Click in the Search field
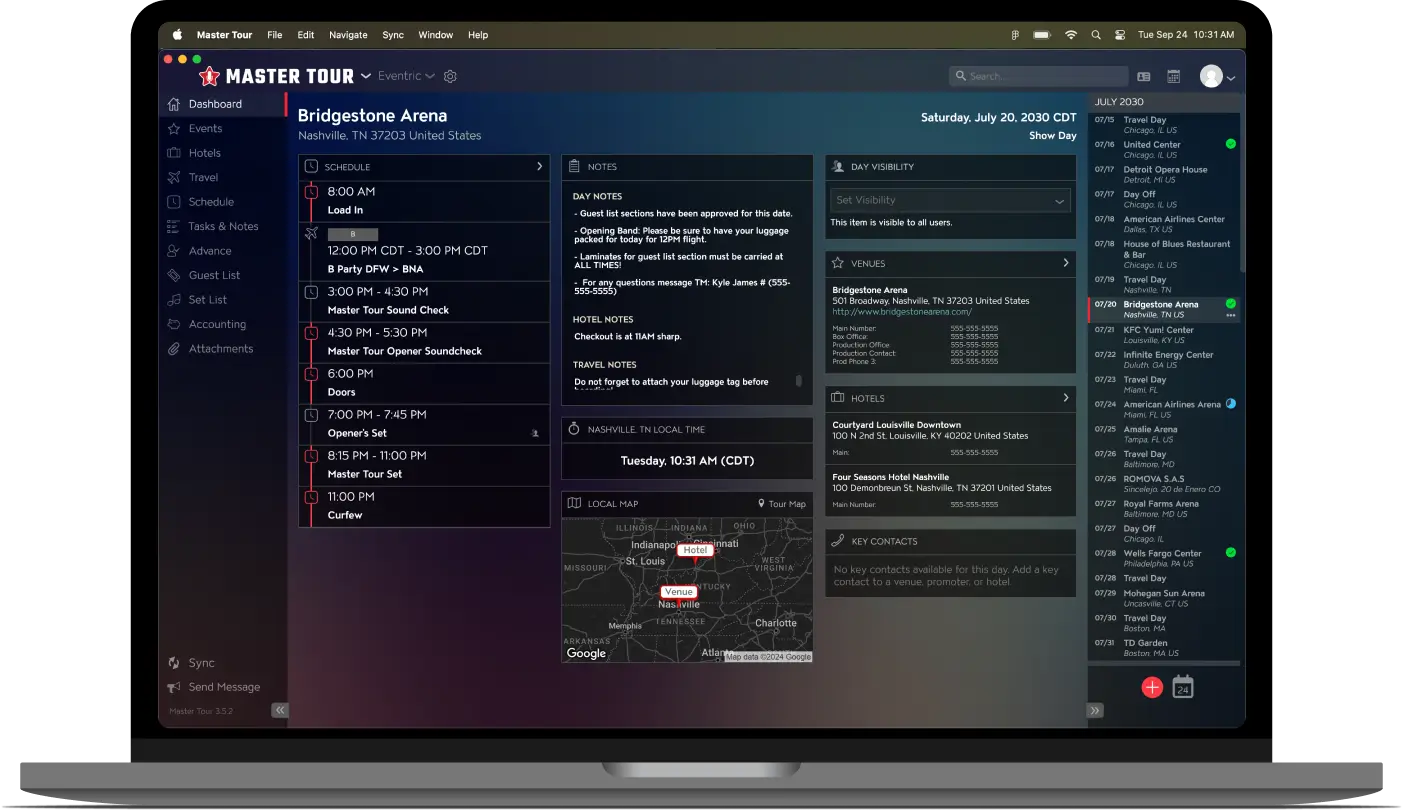The image size is (1403, 811). click(x=1038, y=76)
